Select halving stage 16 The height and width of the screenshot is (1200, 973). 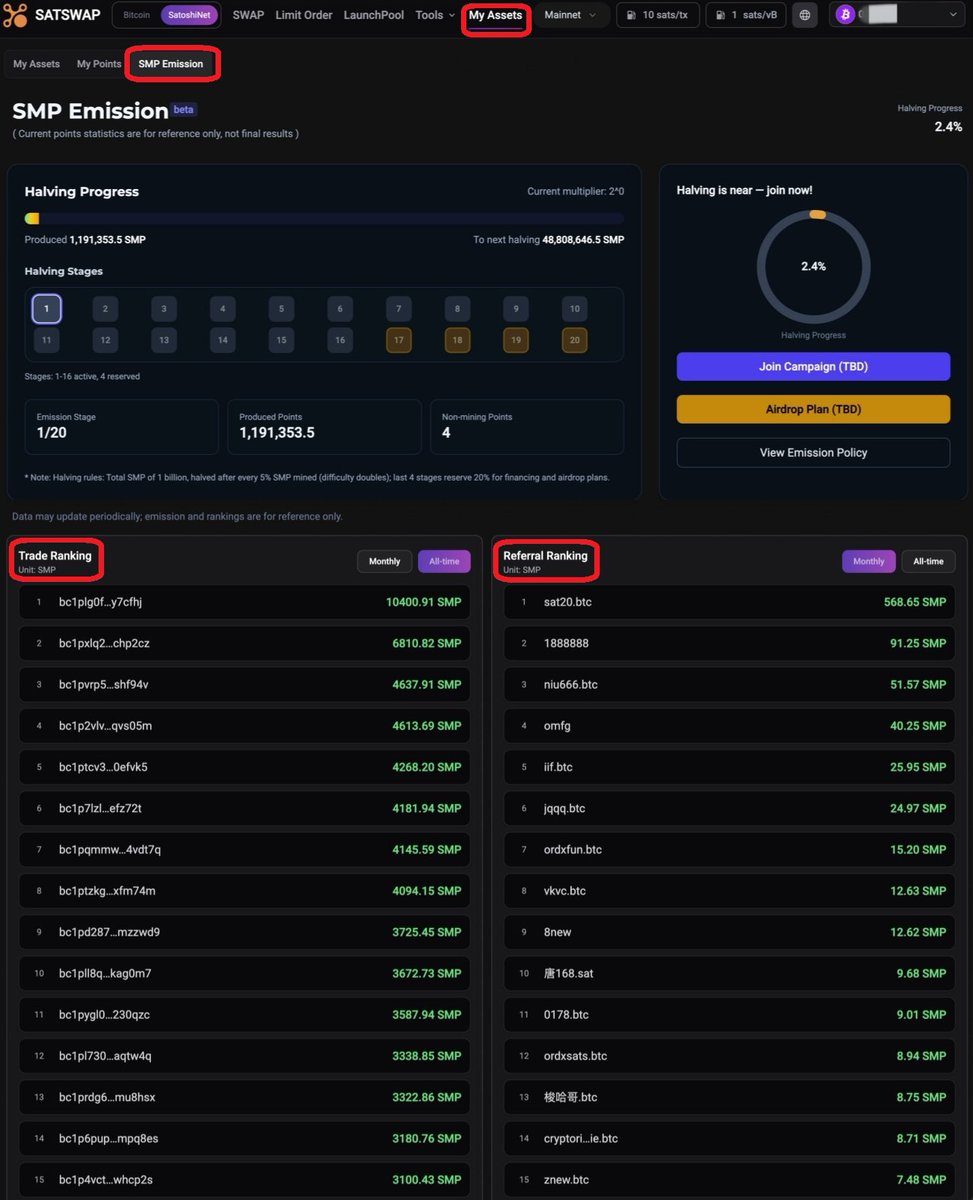coord(340,340)
